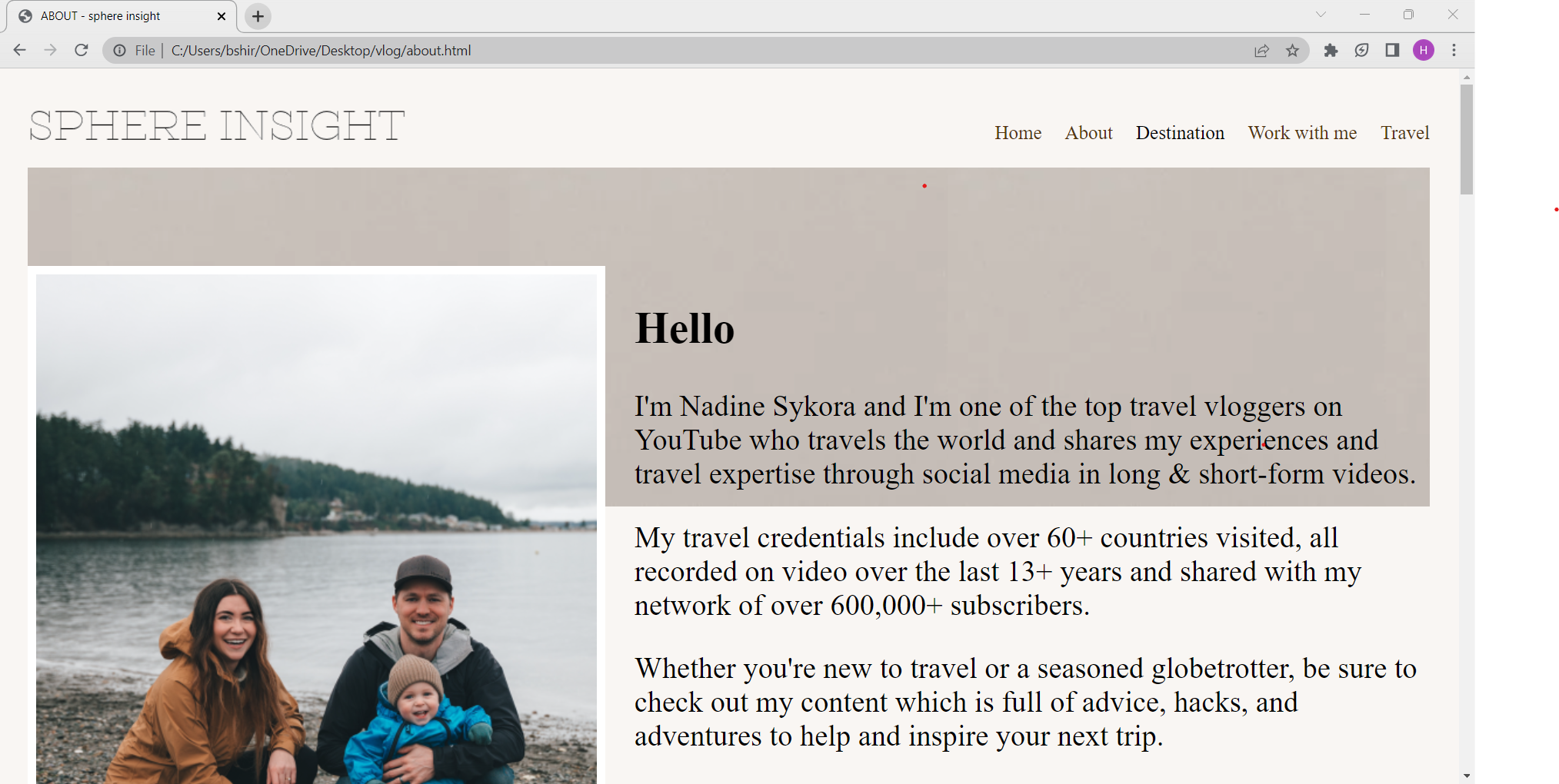
Task: Close the ABOUT - sphere insight tab
Action: click(x=222, y=16)
